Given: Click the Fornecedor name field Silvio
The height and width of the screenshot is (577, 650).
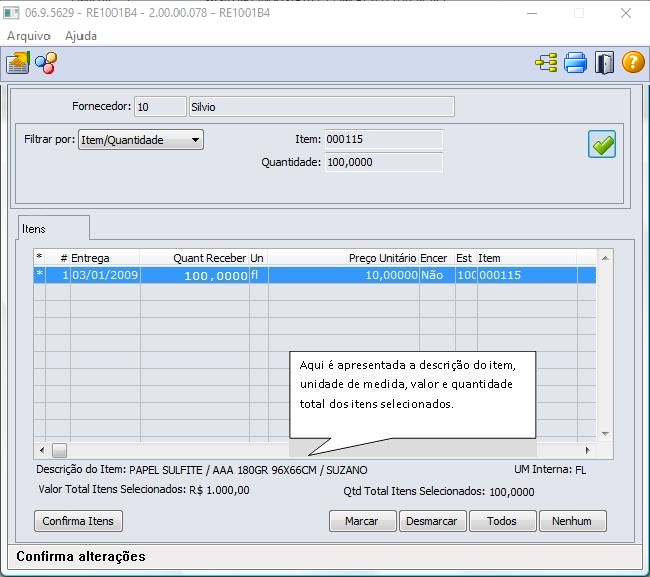Looking at the screenshot, I should point(321,107).
